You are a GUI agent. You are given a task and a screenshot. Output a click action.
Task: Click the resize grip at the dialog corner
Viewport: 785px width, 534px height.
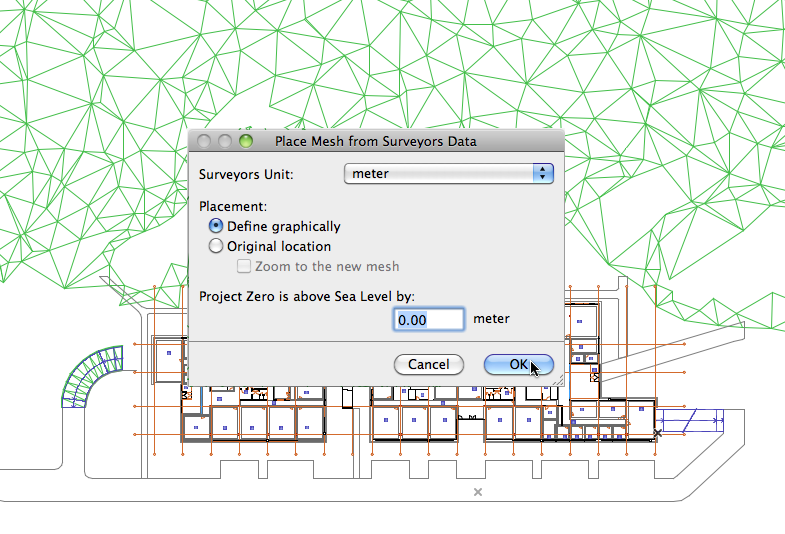(558, 380)
